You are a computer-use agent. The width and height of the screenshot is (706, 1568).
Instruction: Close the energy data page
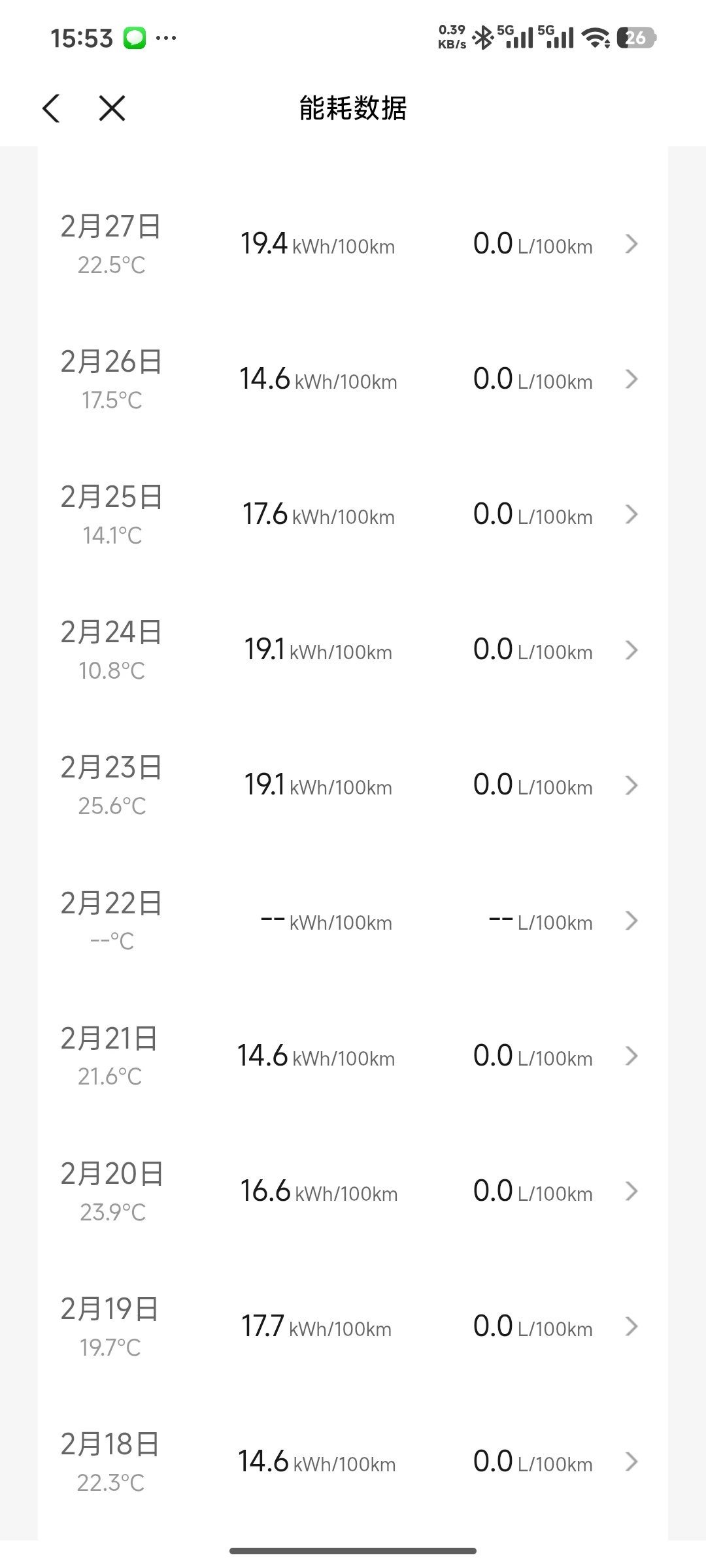[x=112, y=108]
